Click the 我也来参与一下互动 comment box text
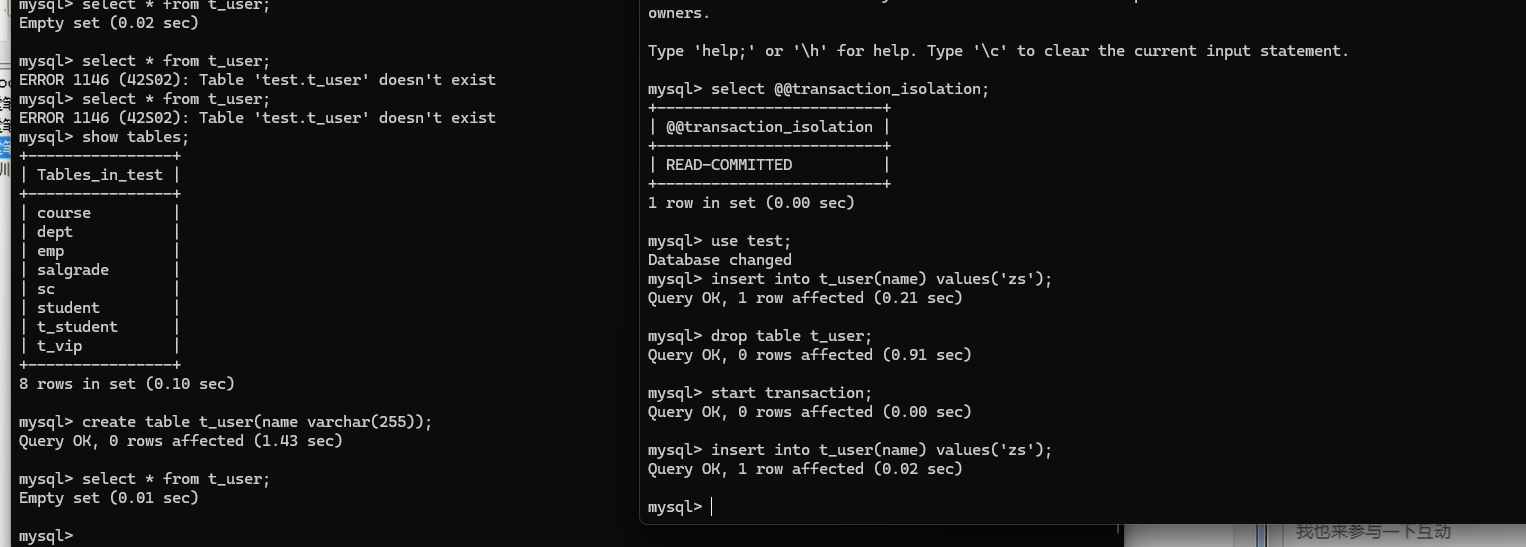The image size is (1526, 547). coord(1372,532)
